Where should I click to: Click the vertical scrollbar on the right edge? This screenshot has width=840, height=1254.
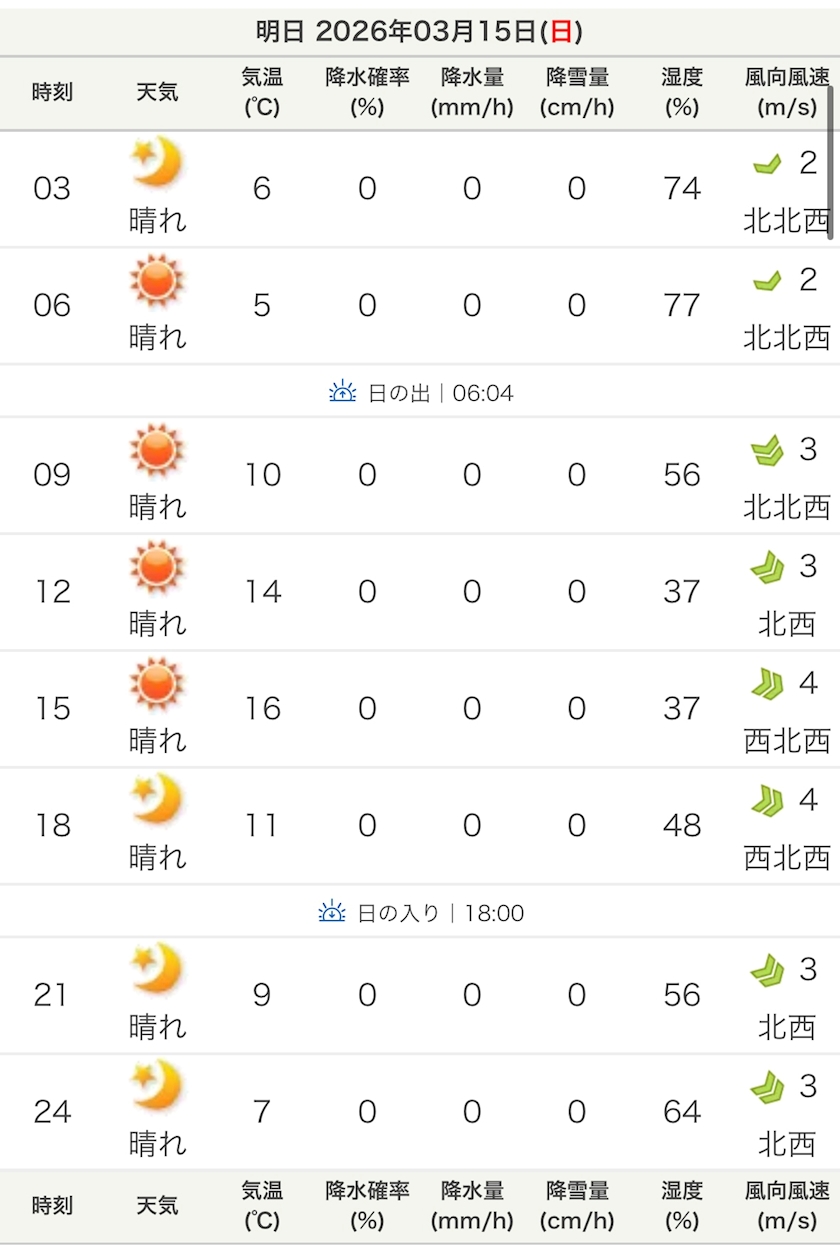[x=830, y=160]
